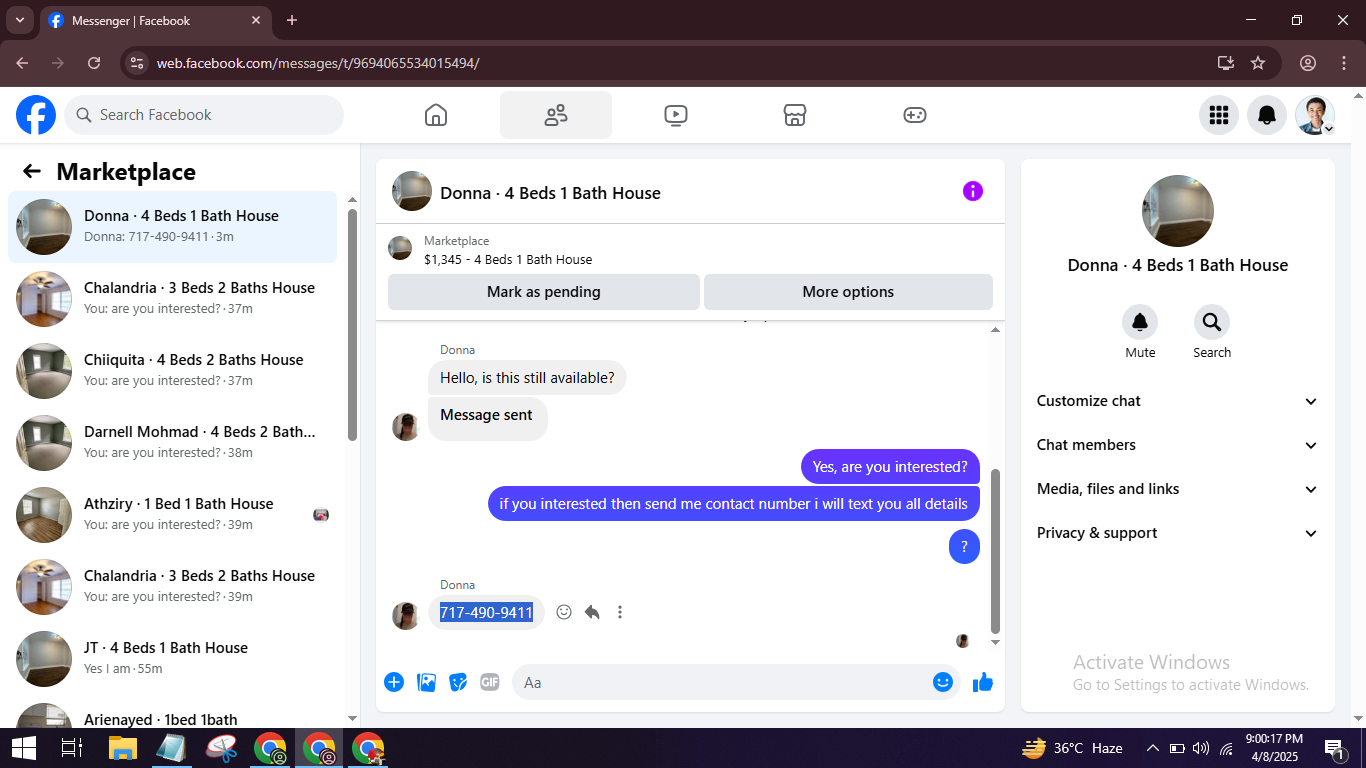Expand the Privacy & support section
Screen dimensions: 1366x768
1178,533
